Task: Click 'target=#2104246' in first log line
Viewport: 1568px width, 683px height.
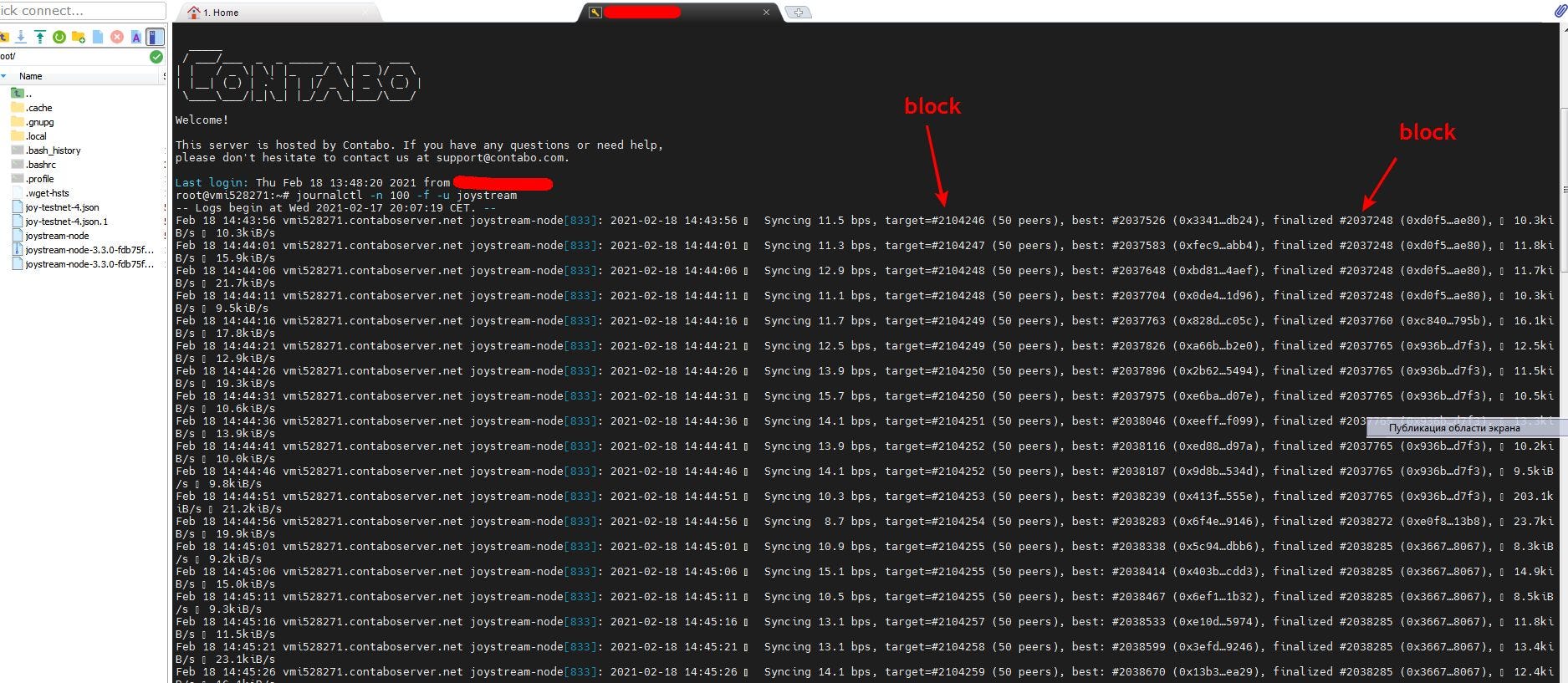Action: (935, 221)
